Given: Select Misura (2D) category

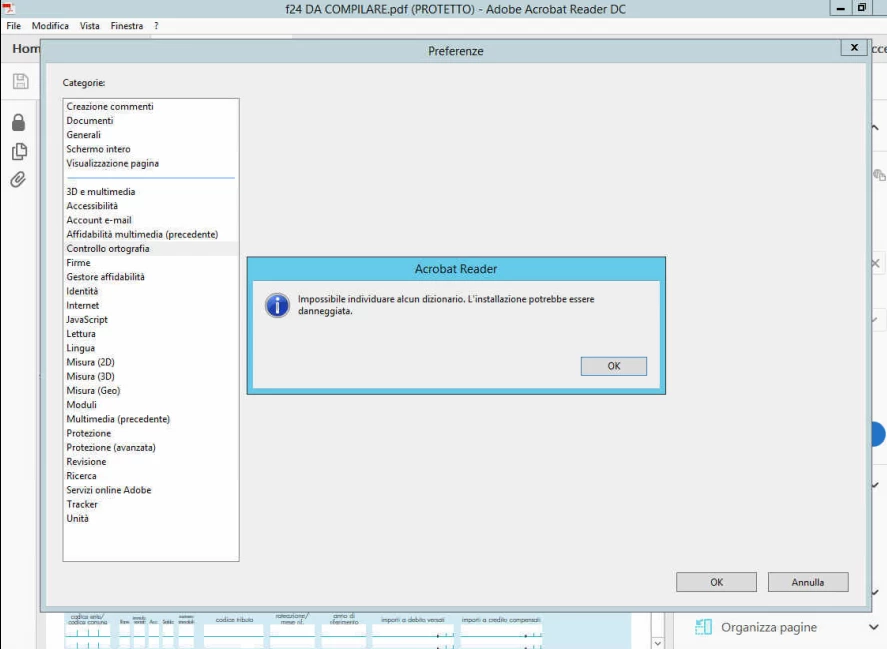Looking at the screenshot, I should tap(150, 362).
